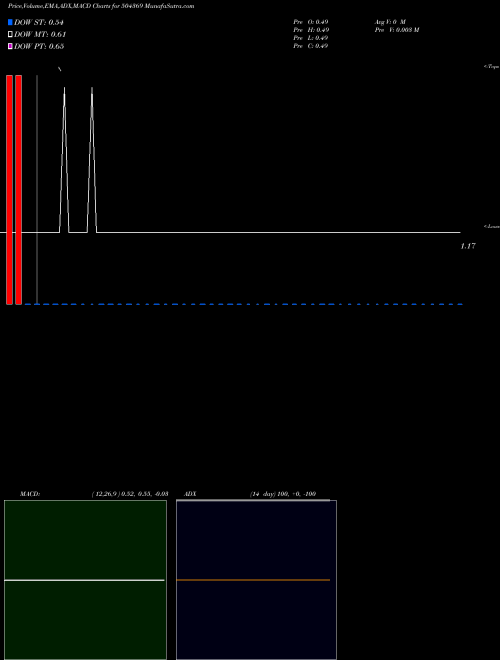
Task: Click the blue DOW ST legend swatch
Action: (10, 22)
